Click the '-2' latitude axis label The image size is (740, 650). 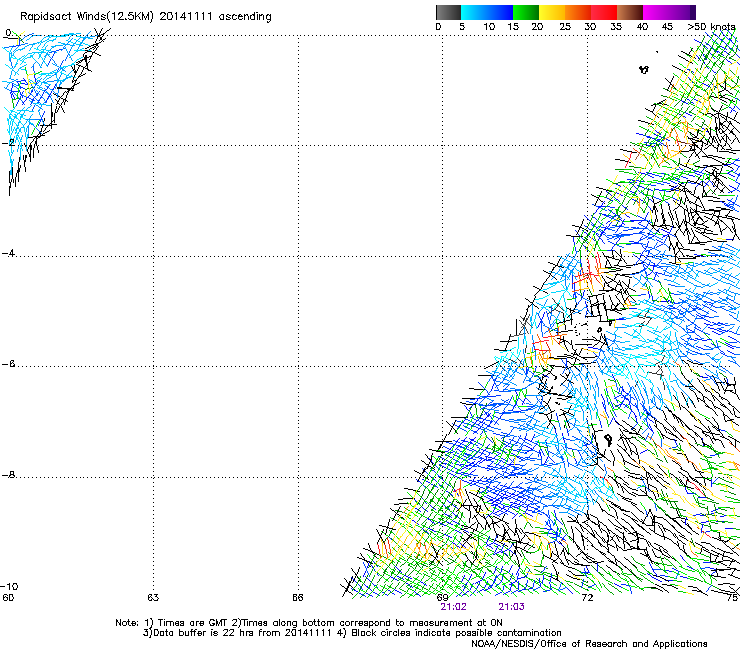8,143
